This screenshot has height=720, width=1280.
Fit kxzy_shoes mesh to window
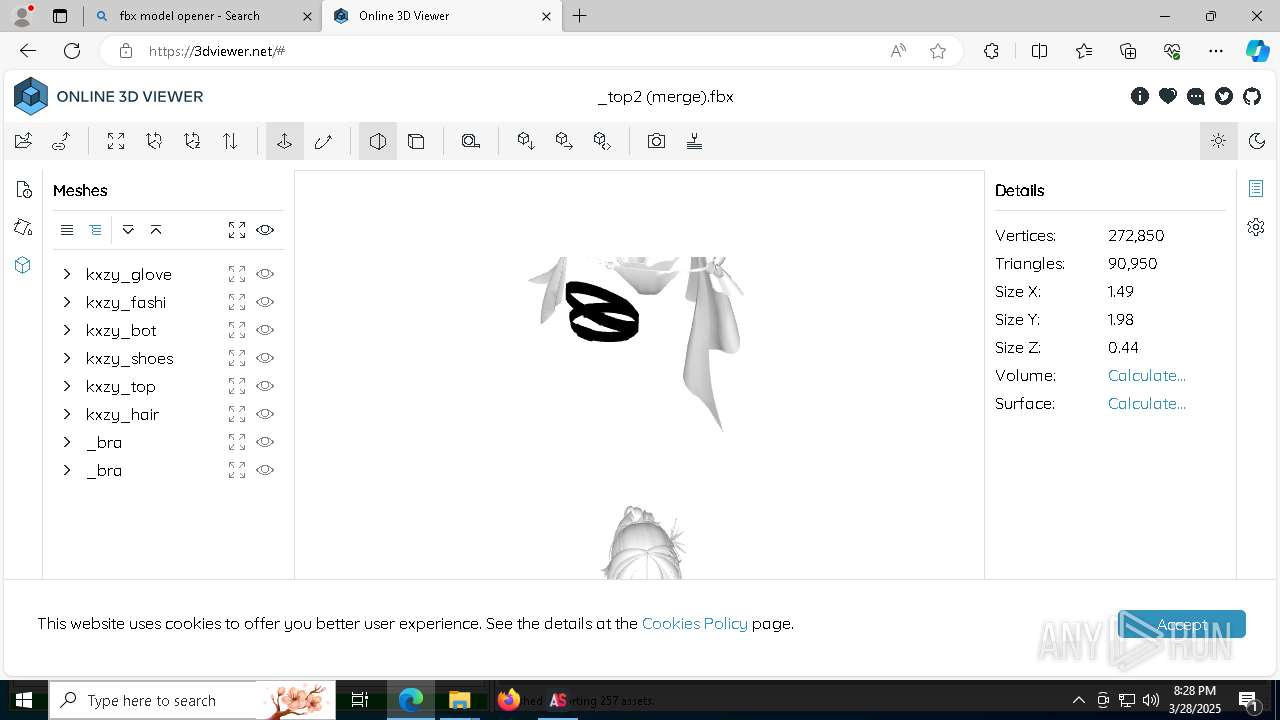click(x=237, y=358)
